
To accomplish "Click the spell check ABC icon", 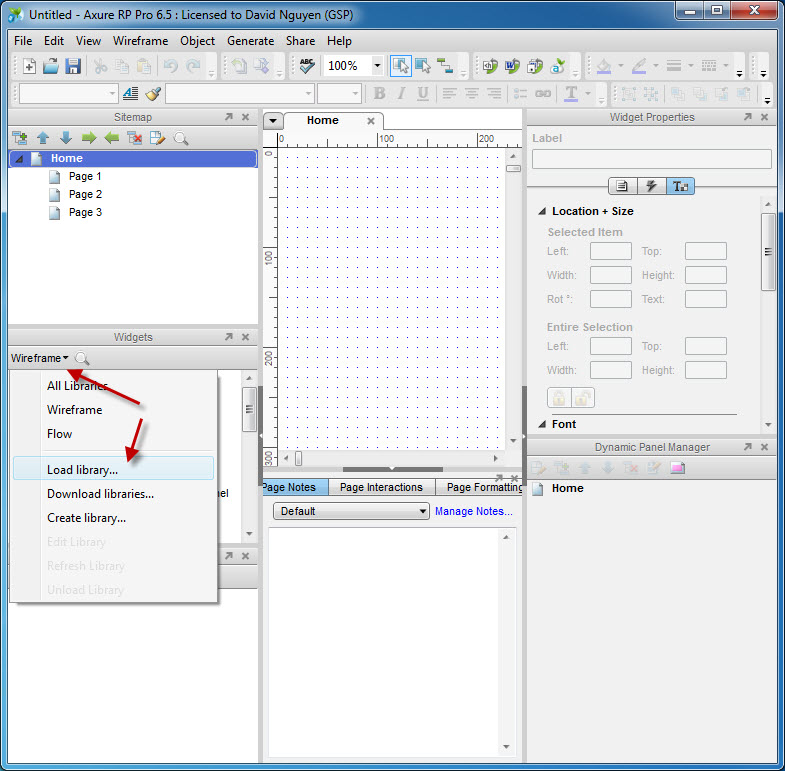I will click(307, 66).
